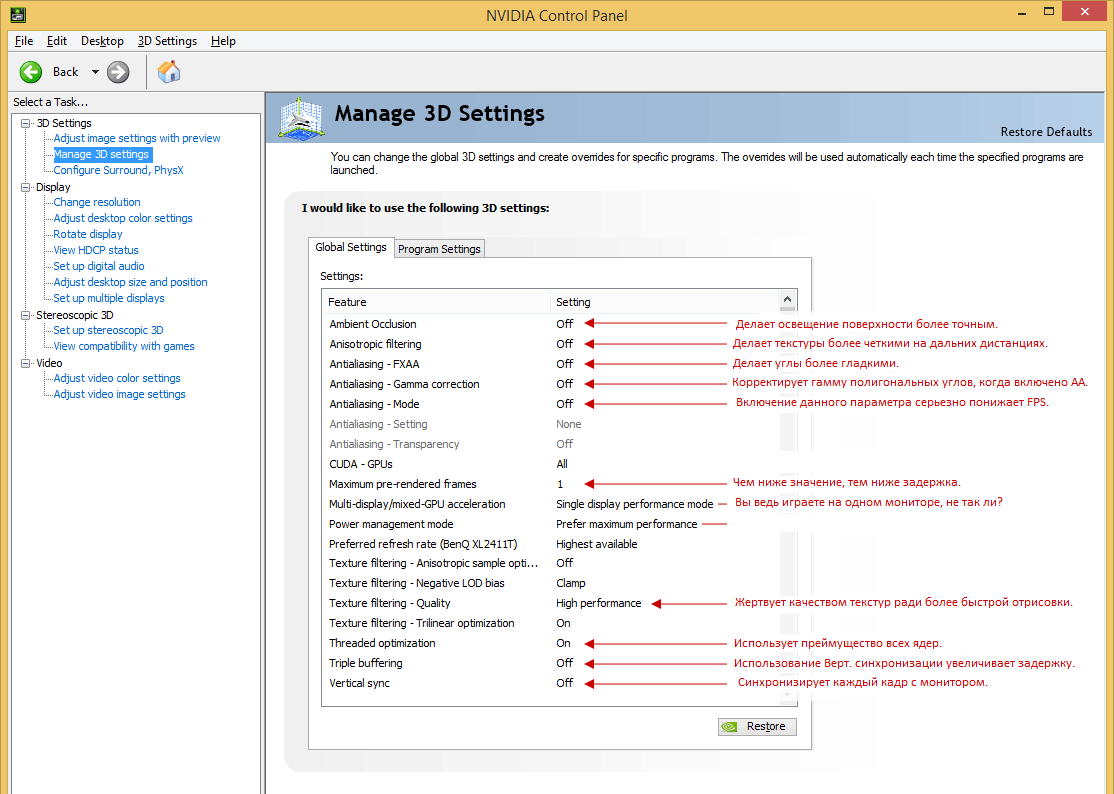The width and height of the screenshot is (1114, 794).
Task: Open Set up digital audio
Action: click(99, 266)
